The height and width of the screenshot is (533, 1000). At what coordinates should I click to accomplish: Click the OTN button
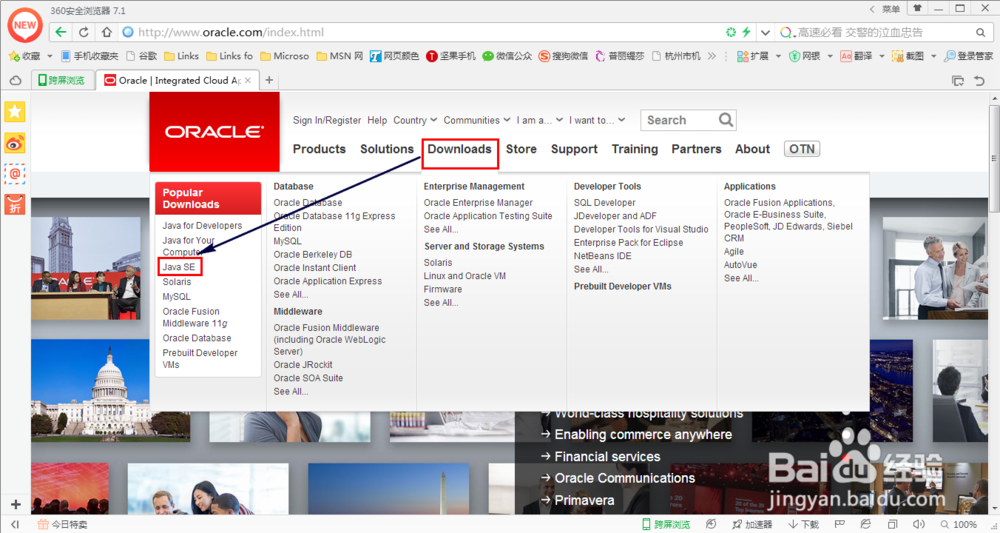[802, 149]
